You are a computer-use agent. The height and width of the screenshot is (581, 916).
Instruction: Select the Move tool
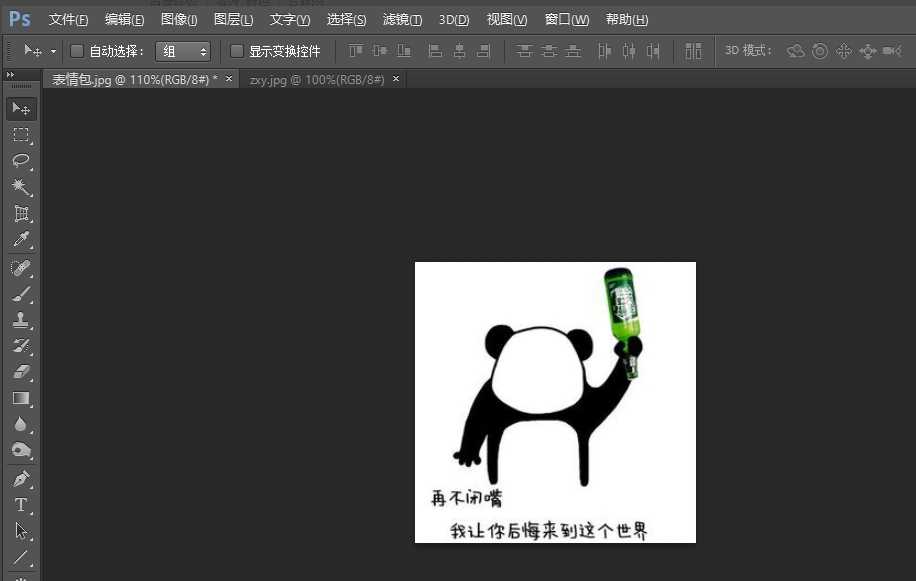point(21,108)
